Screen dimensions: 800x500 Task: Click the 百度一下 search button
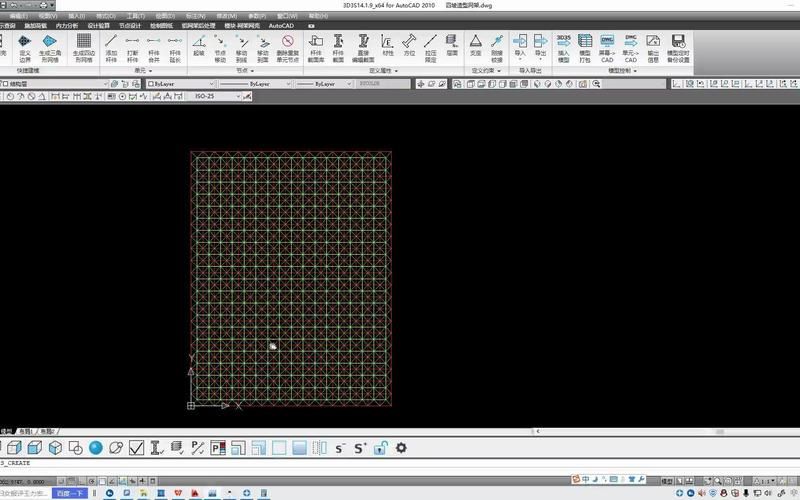[x=69, y=493]
